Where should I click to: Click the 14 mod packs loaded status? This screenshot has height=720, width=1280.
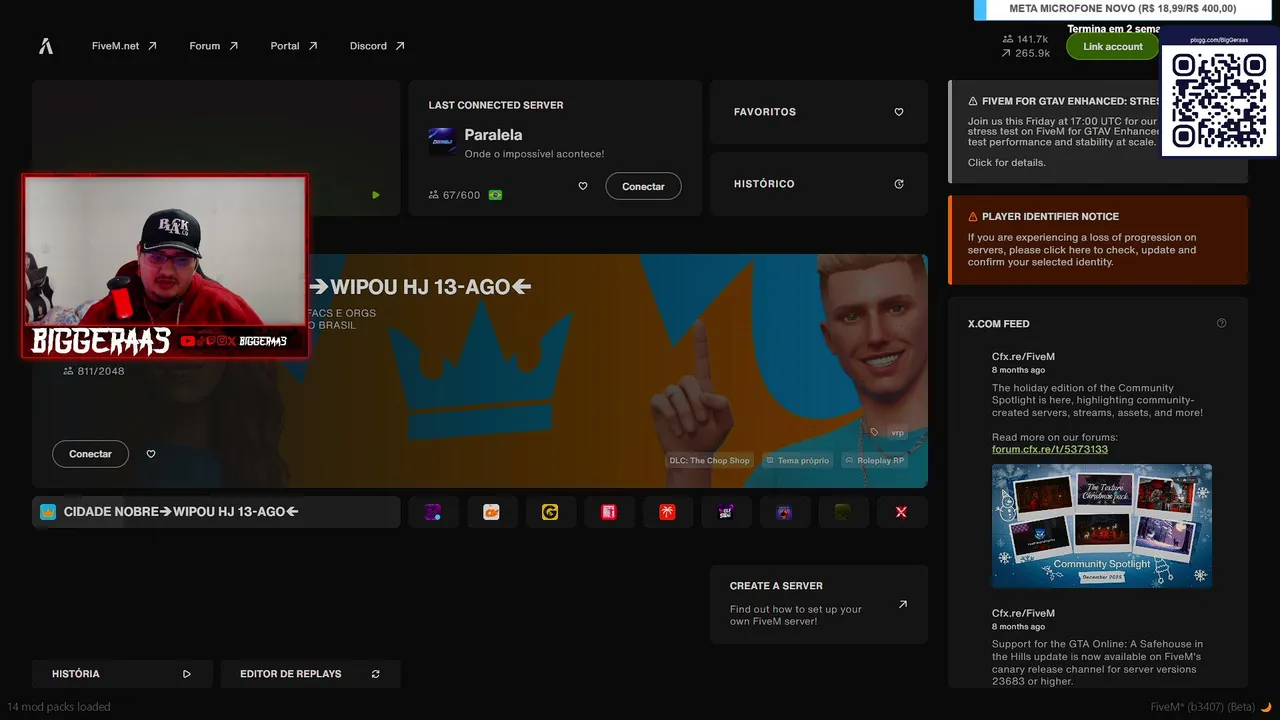point(59,707)
